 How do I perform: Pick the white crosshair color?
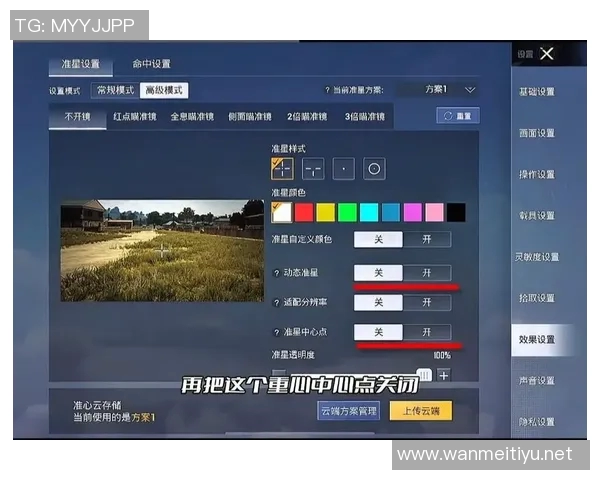coord(282,212)
